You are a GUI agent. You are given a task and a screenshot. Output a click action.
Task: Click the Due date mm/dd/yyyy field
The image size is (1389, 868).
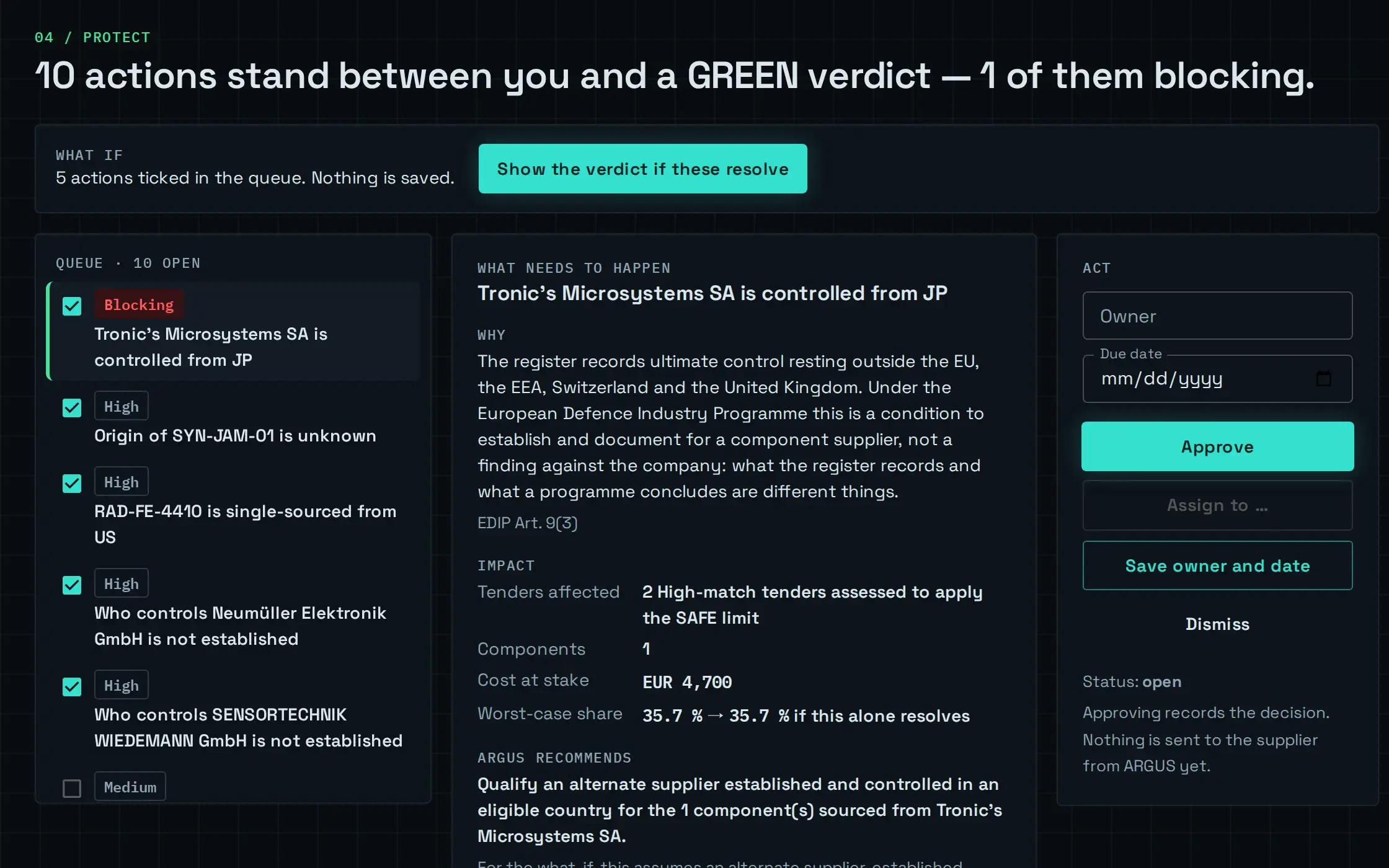tap(1217, 379)
